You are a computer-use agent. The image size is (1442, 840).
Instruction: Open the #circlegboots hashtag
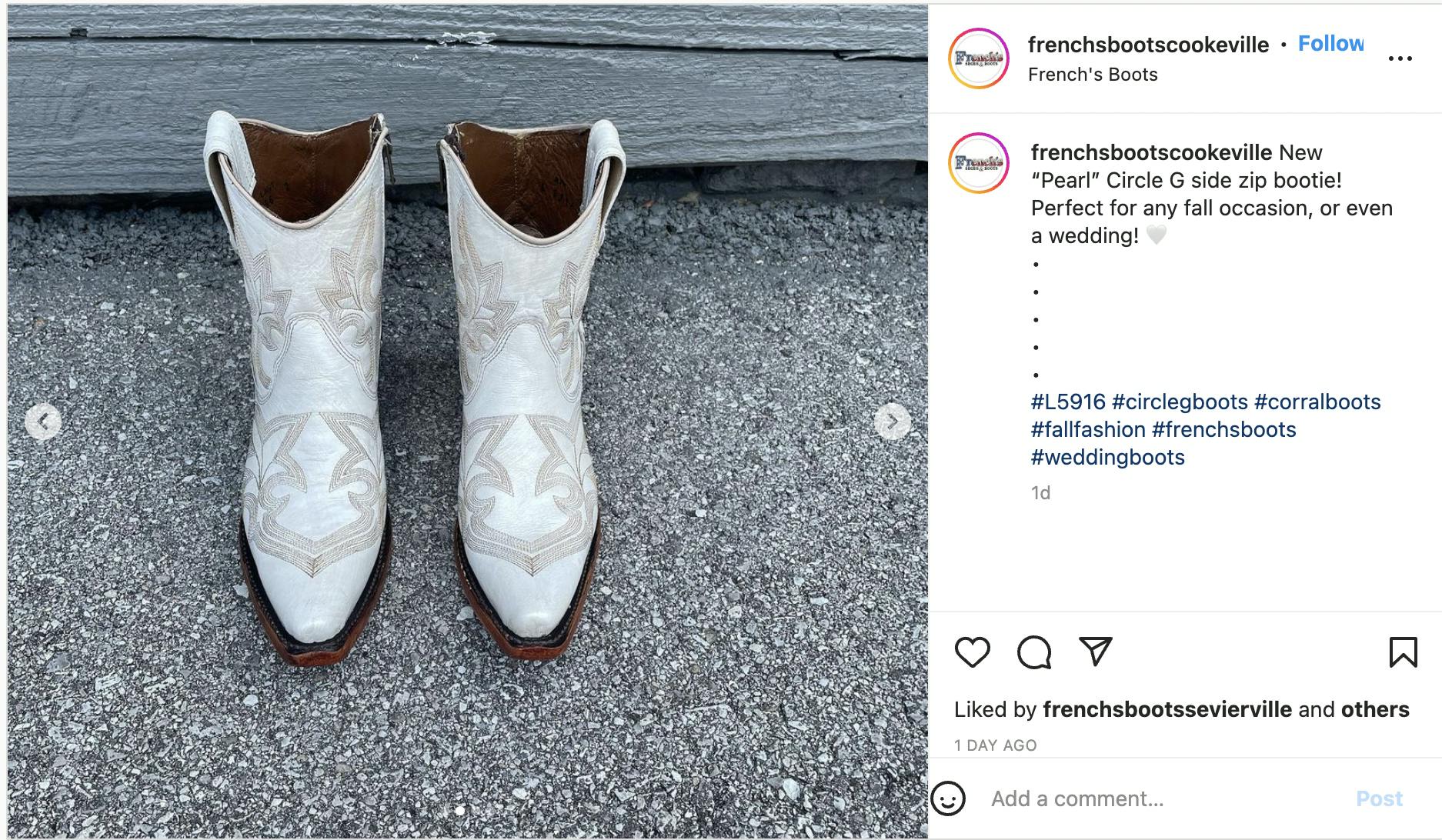(1180, 402)
